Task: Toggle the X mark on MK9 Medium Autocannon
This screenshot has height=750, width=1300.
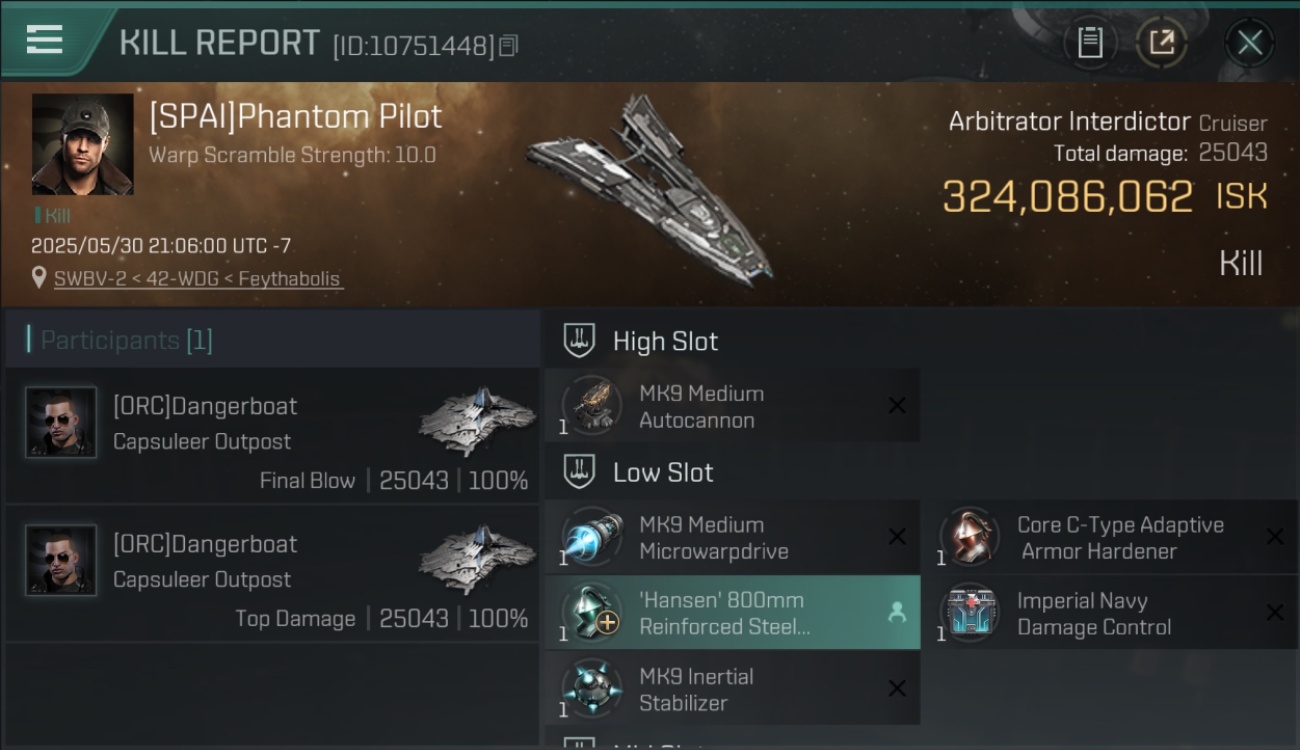Action: pos(897,405)
